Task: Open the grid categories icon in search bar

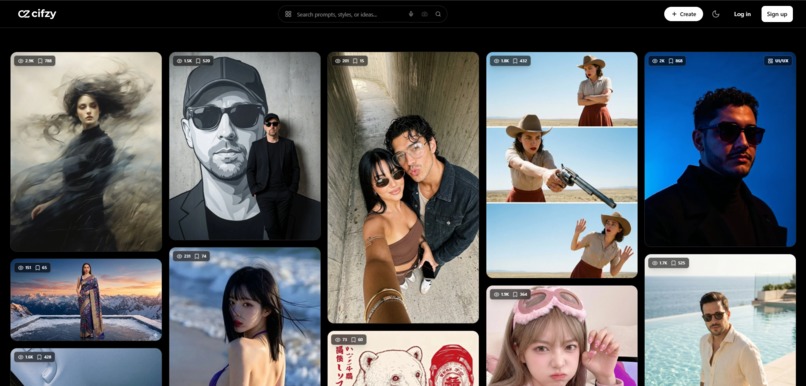Action: coord(288,14)
